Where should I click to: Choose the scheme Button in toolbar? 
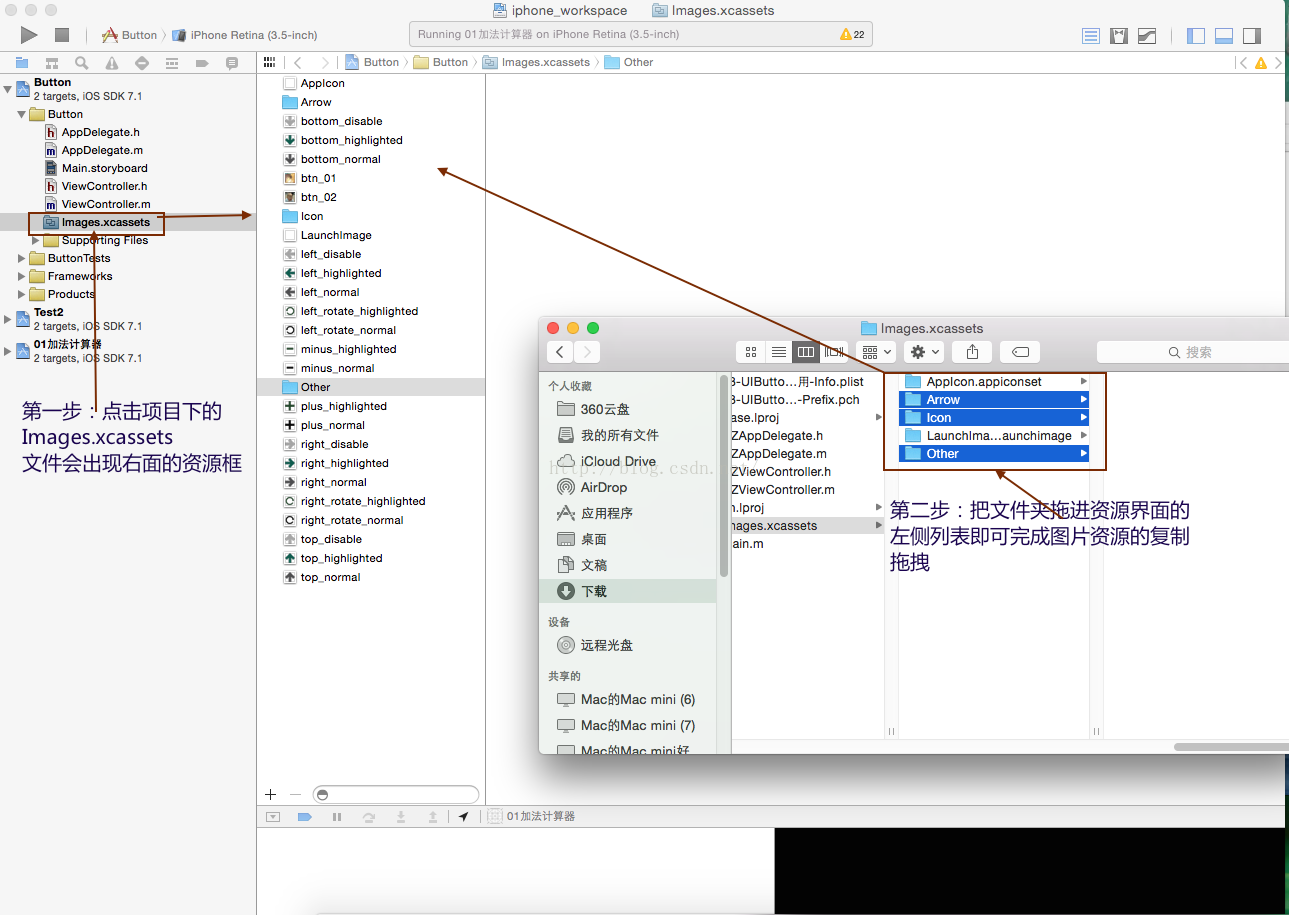tap(130, 35)
